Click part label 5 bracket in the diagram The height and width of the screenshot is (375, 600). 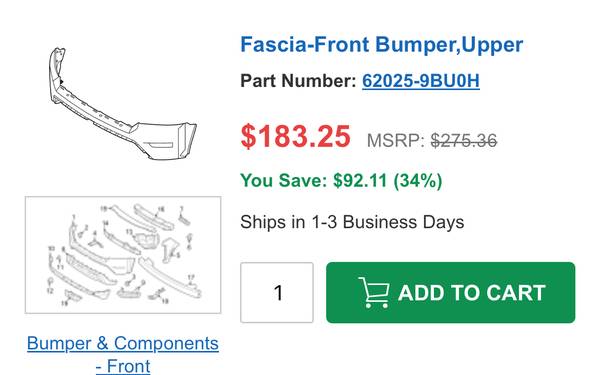click(178, 255)
